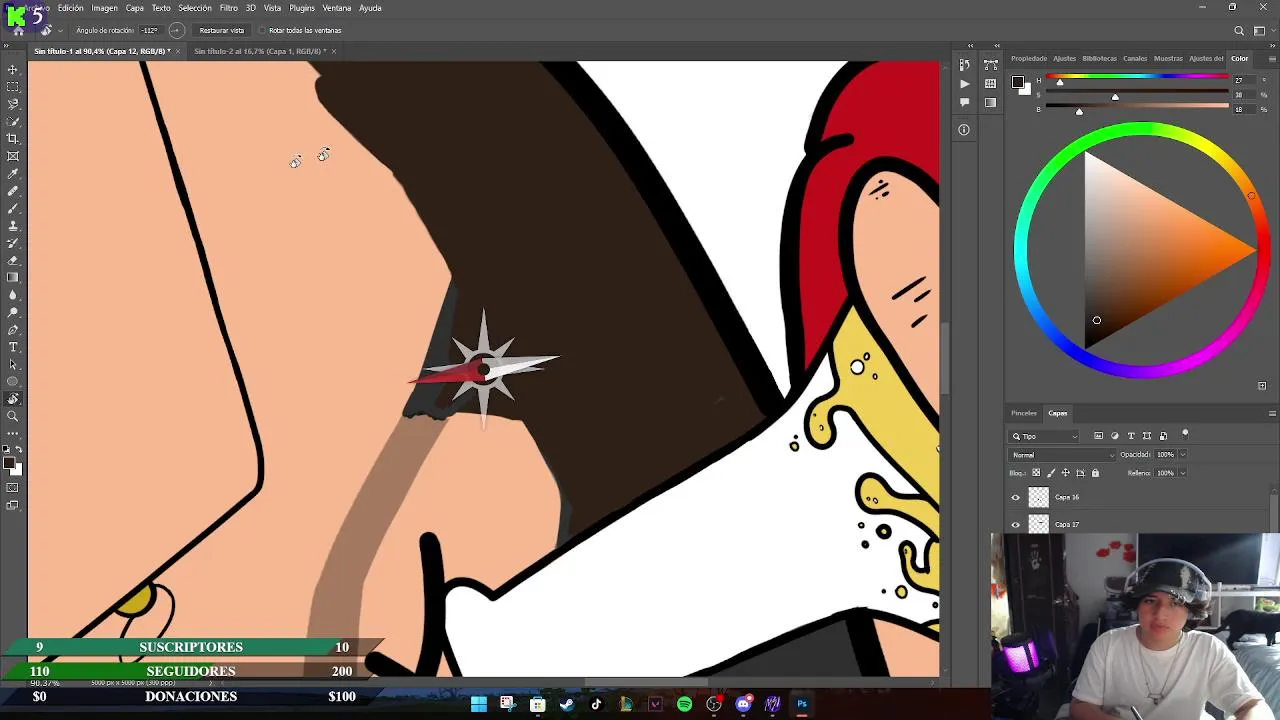Open the Capas panel options menu
Viewport: 1280px width, 720px height.
(1272, 413)
